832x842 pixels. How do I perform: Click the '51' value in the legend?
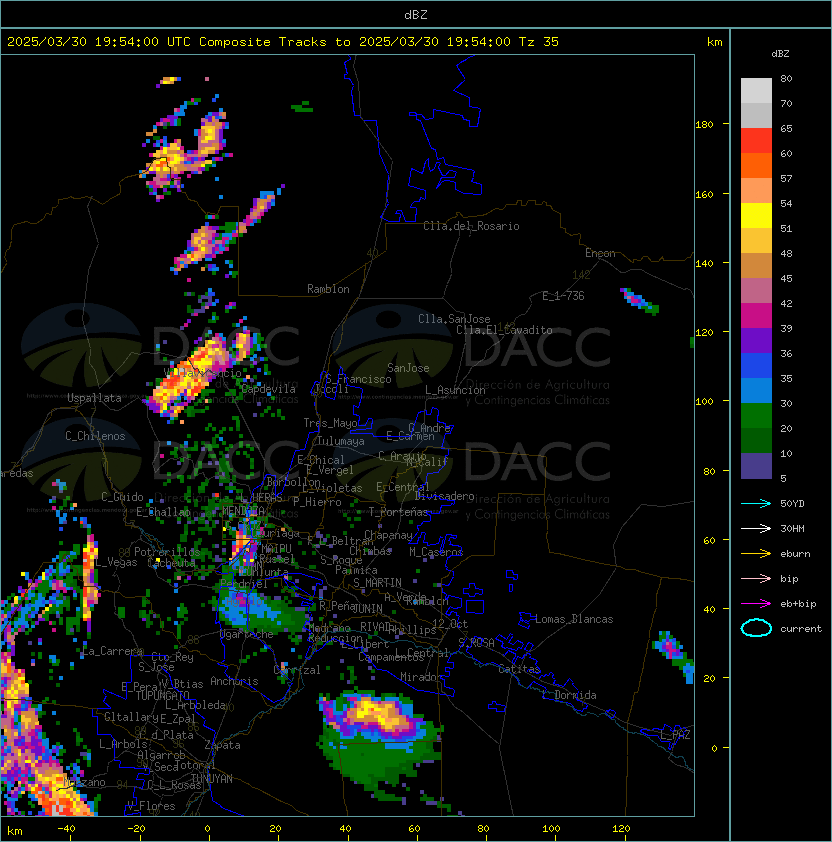pyautogui.click(x=786, y=228)
